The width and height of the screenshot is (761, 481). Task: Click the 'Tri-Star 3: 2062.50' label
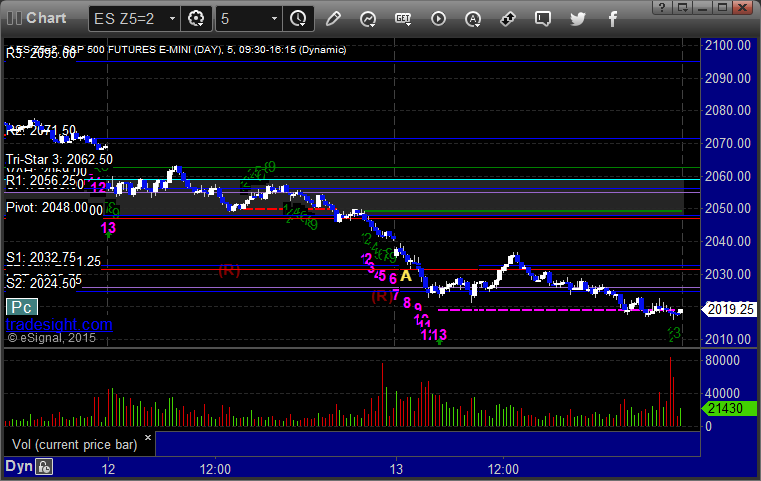[x=59, y=159]
